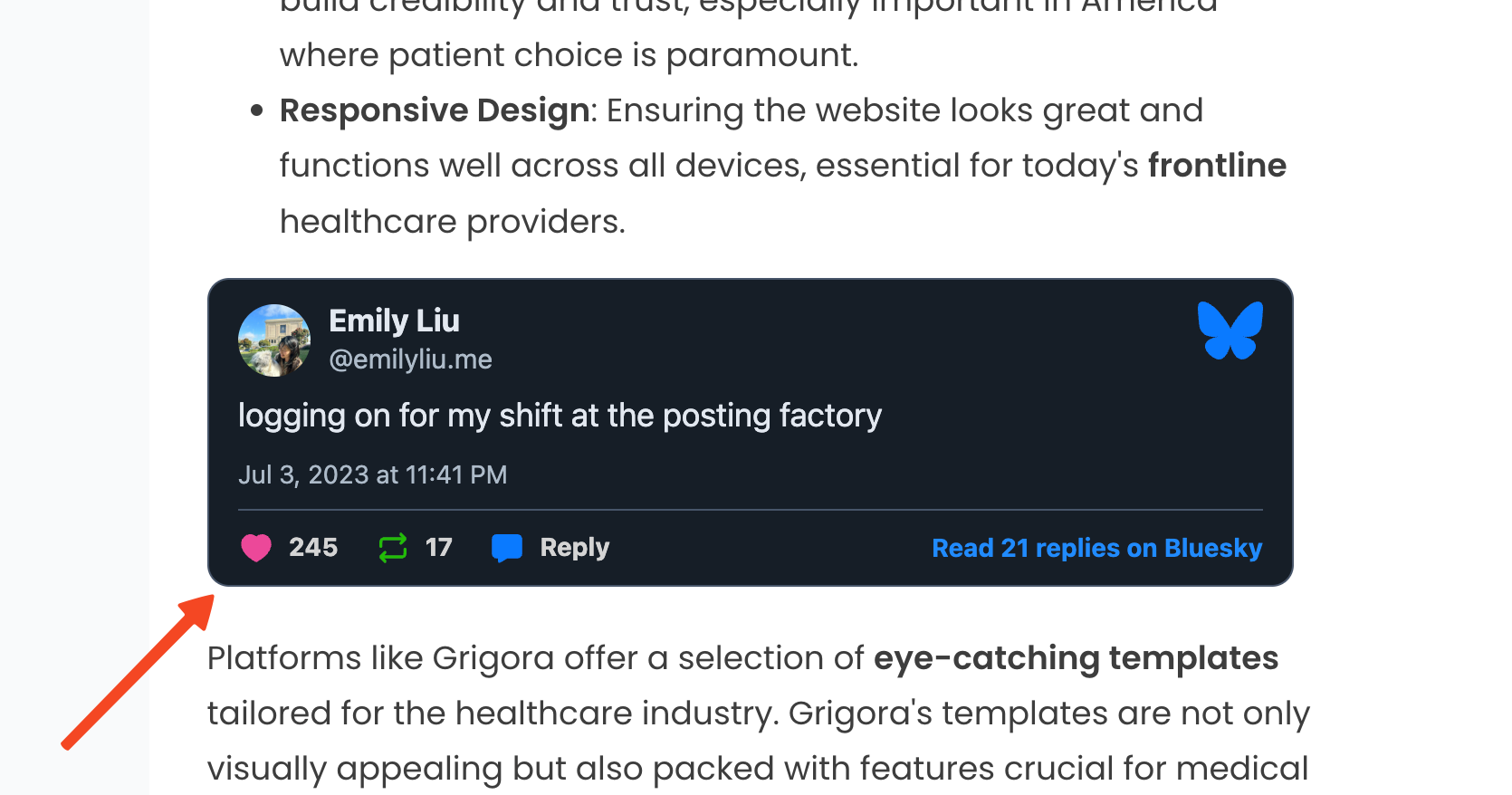
Task: Click the Emily Liu display name
Action: (395, 321)
